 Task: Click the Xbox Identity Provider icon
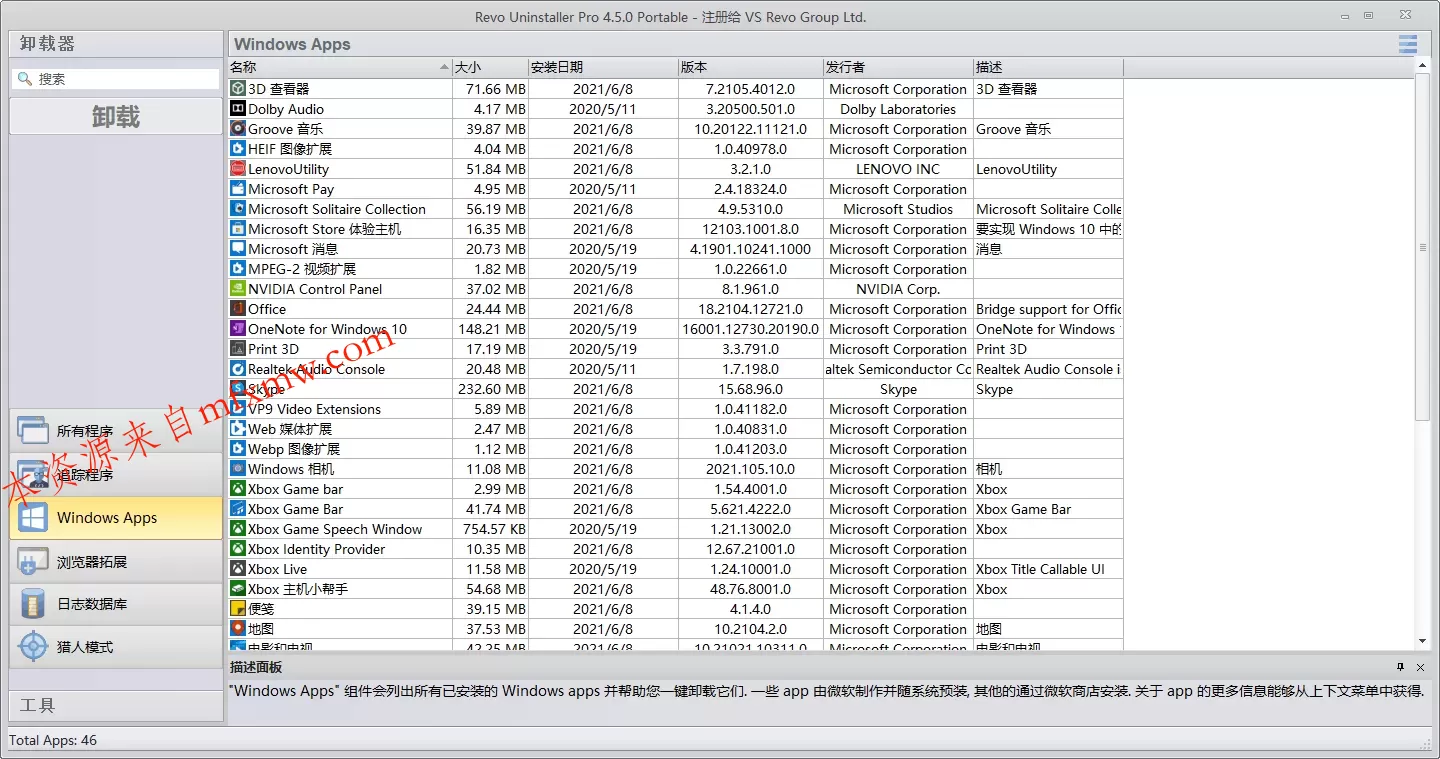(238, 549)
